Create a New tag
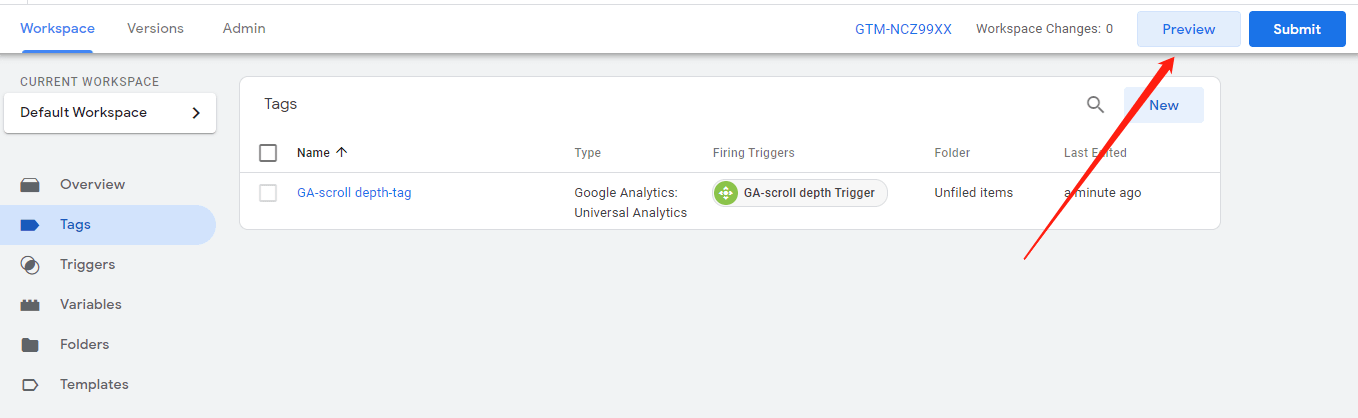The height and width of the screenshot is (418, 1358). coord(1164,105)
